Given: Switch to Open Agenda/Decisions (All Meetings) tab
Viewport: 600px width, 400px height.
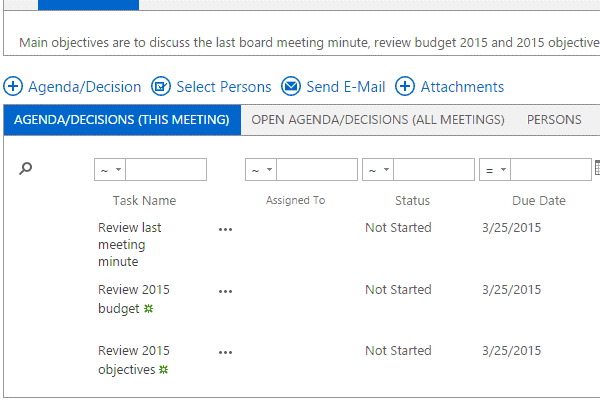Looking at the screenshot, I should pyautogui.click(x=378, y=120).
